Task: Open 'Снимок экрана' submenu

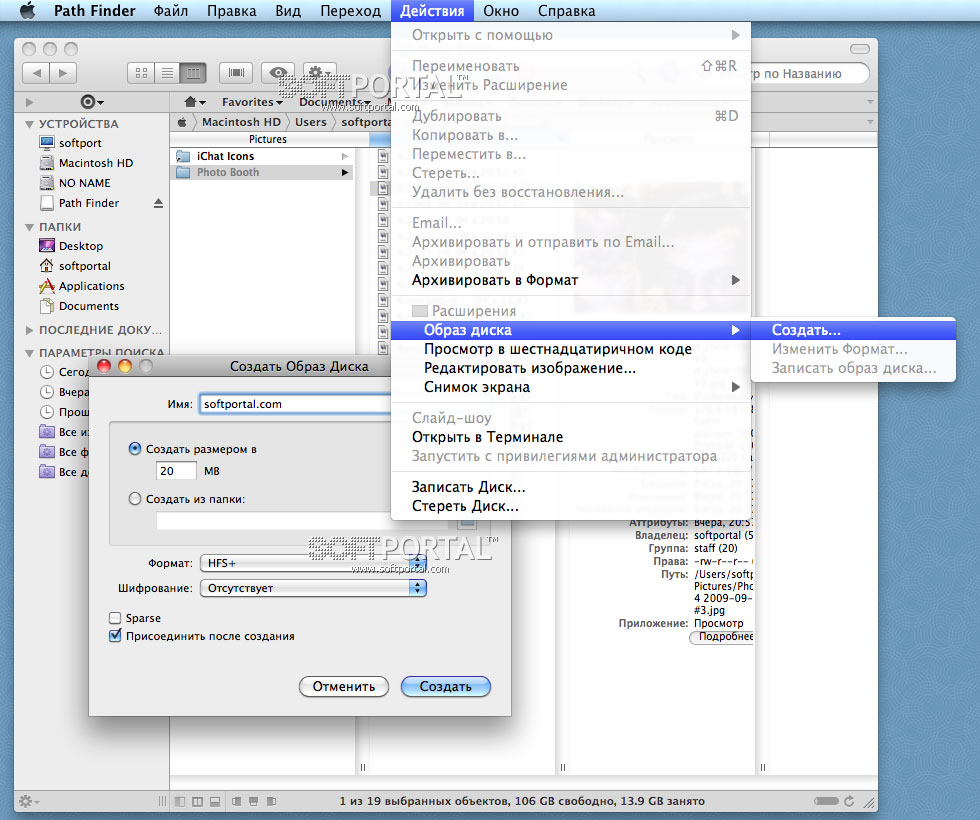Action: 571,387
